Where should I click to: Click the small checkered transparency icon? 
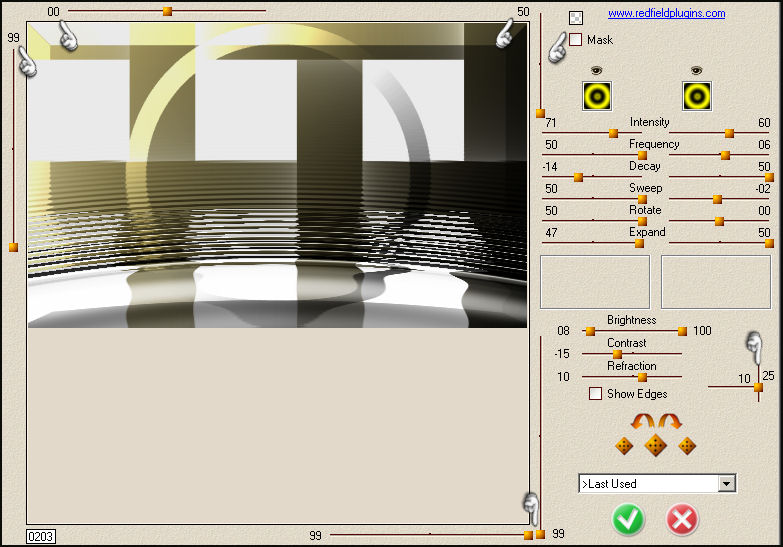[x=576, y=17]
